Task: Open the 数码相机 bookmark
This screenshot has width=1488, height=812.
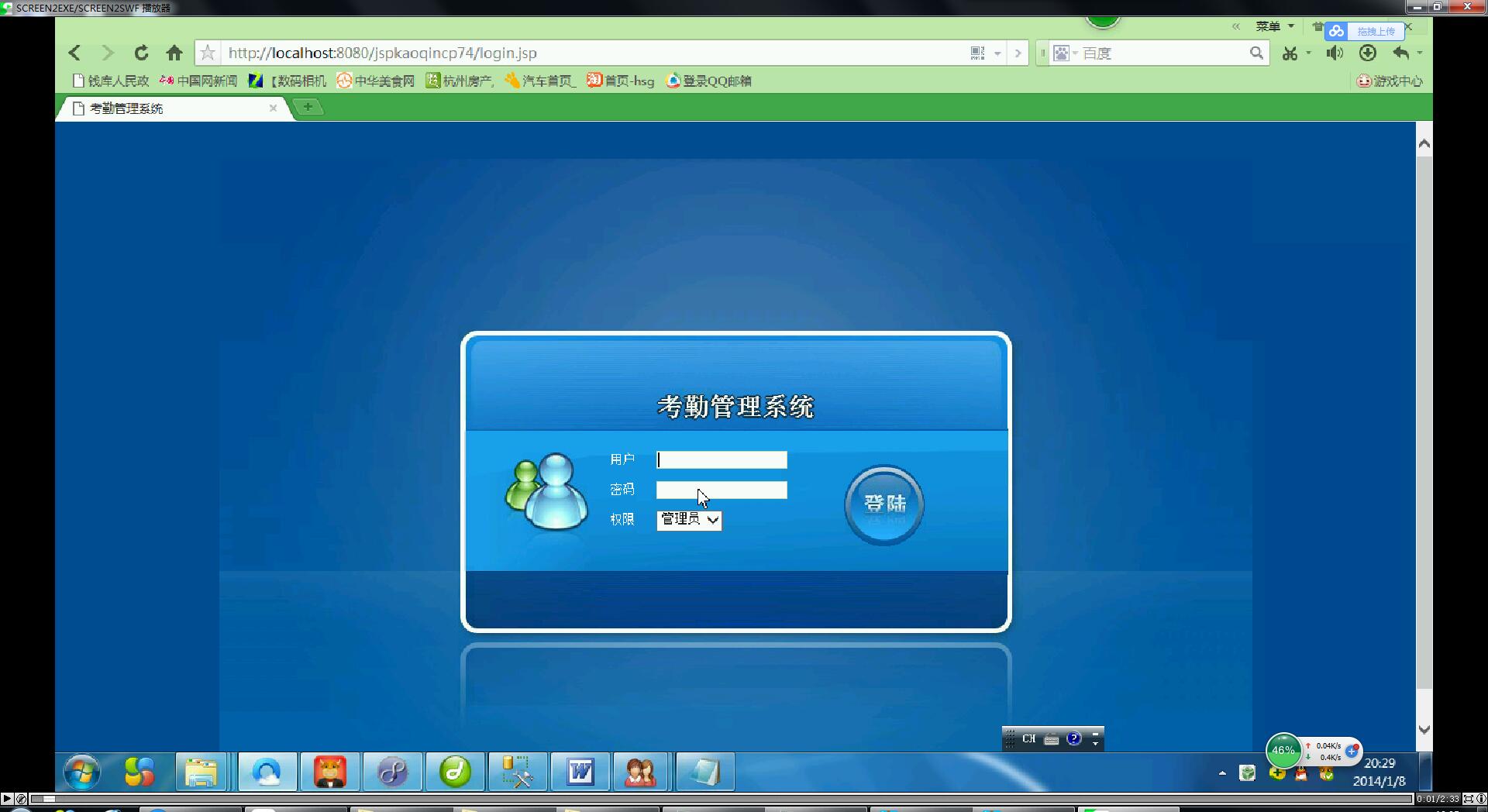Action: pos(288,81)
